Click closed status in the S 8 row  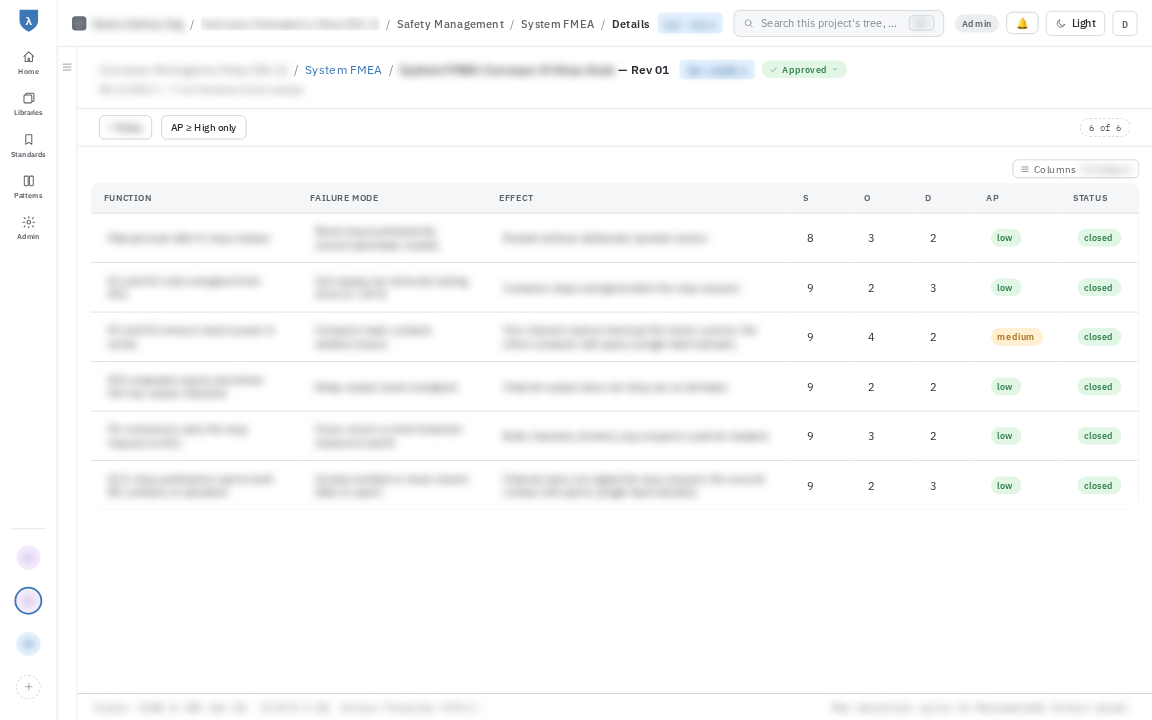coord(1098,237)
